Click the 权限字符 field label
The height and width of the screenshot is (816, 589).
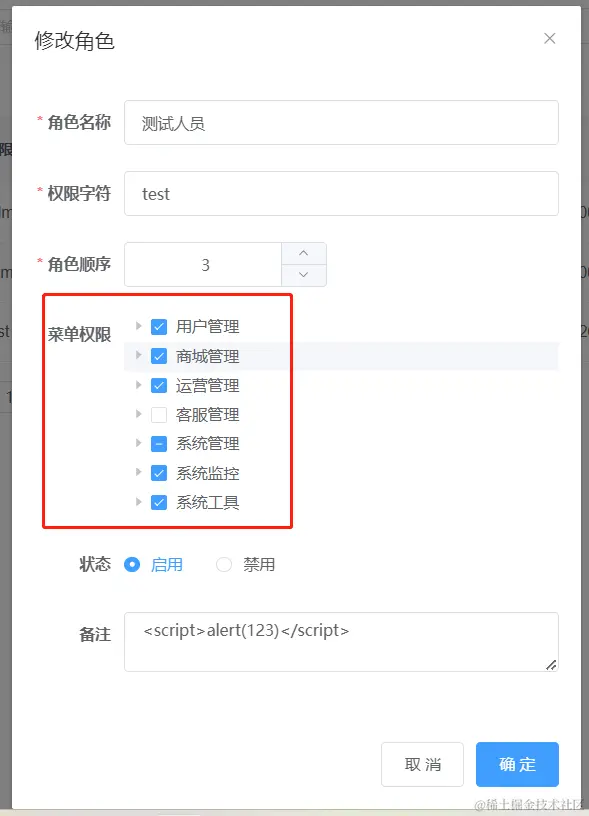(79, 194)
